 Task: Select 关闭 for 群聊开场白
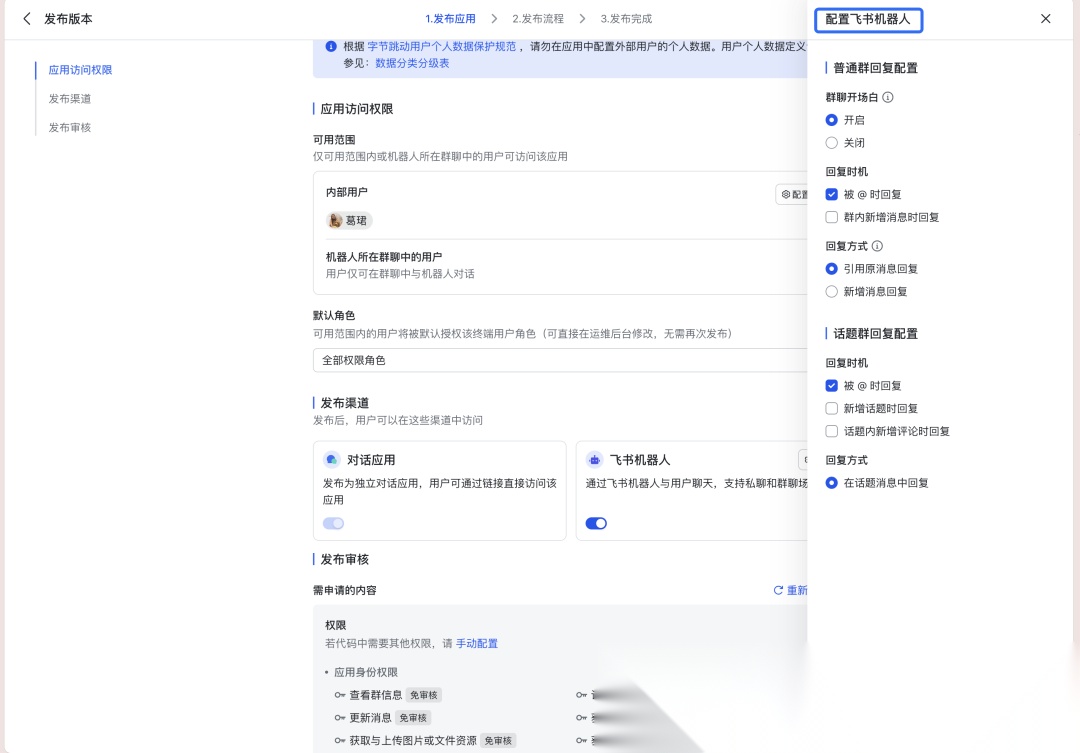tap(831, 143)
